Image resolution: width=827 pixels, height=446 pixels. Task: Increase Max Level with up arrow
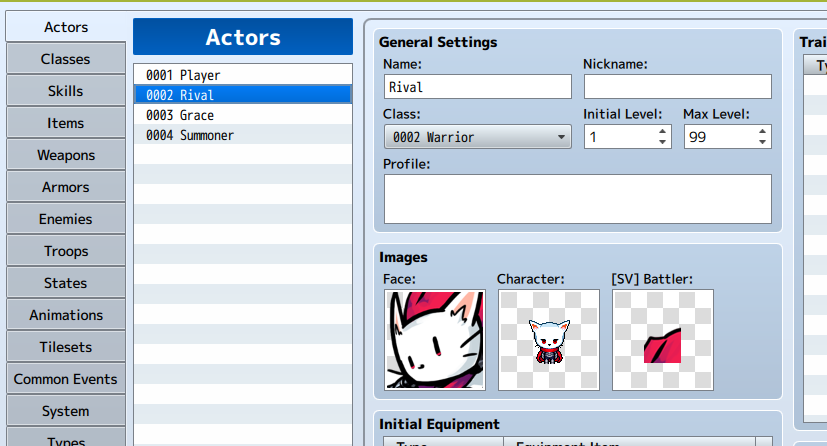tap(762, 131)
